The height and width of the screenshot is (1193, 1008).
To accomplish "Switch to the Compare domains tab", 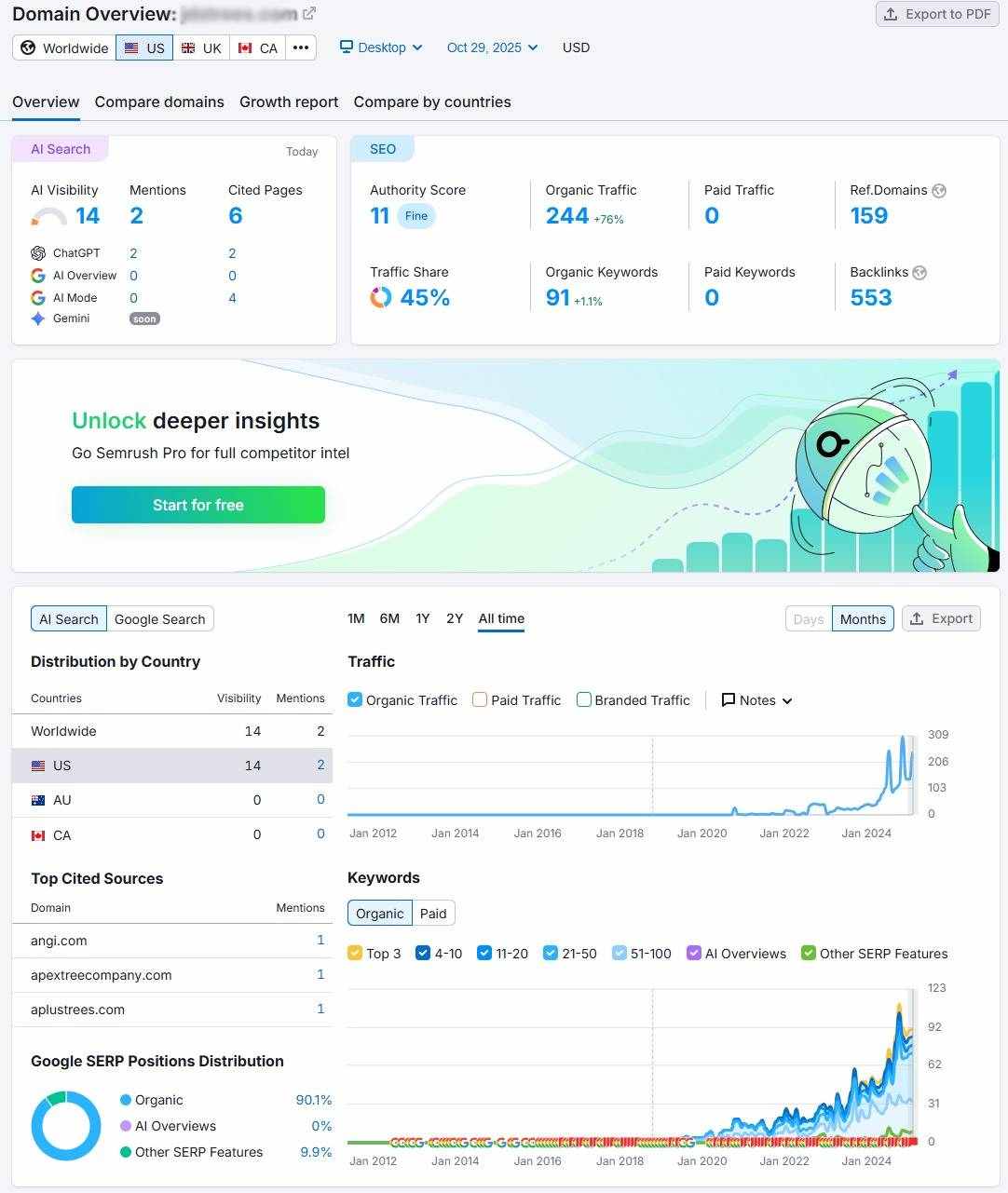I will pyautogui.click(x=159, y=102).
